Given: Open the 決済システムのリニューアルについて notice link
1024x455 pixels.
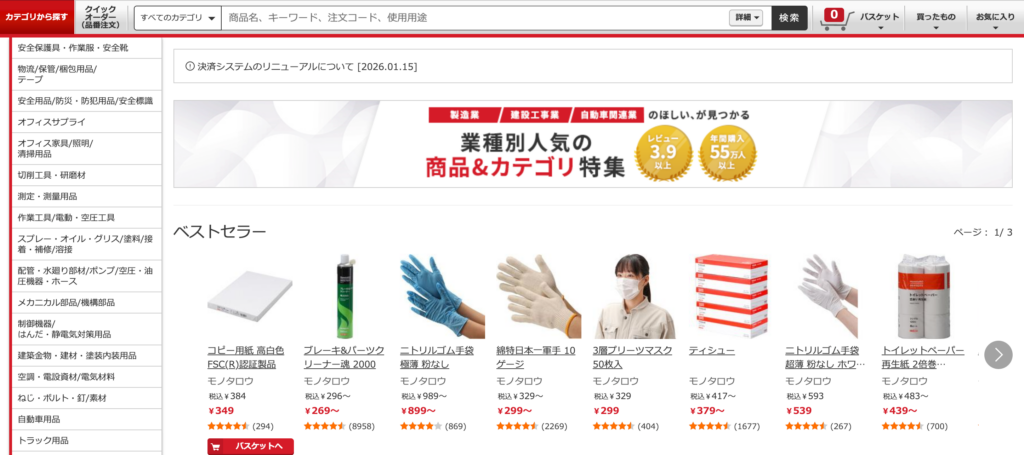Looking at the screenshot, I should (x=307, y=67).
